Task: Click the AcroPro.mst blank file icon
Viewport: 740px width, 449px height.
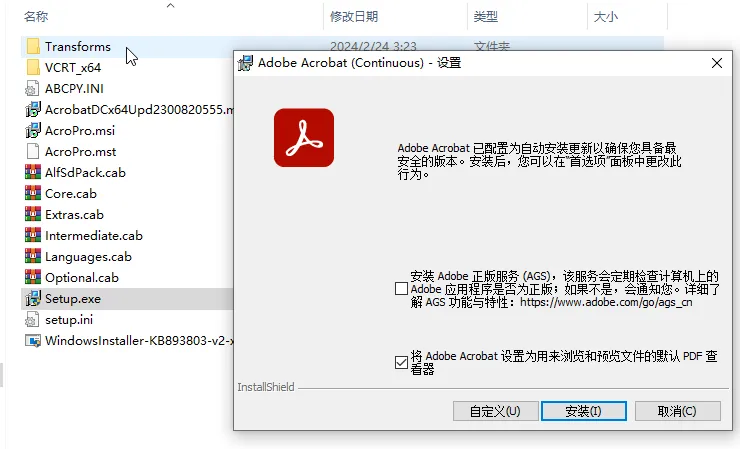Action: 33,152
